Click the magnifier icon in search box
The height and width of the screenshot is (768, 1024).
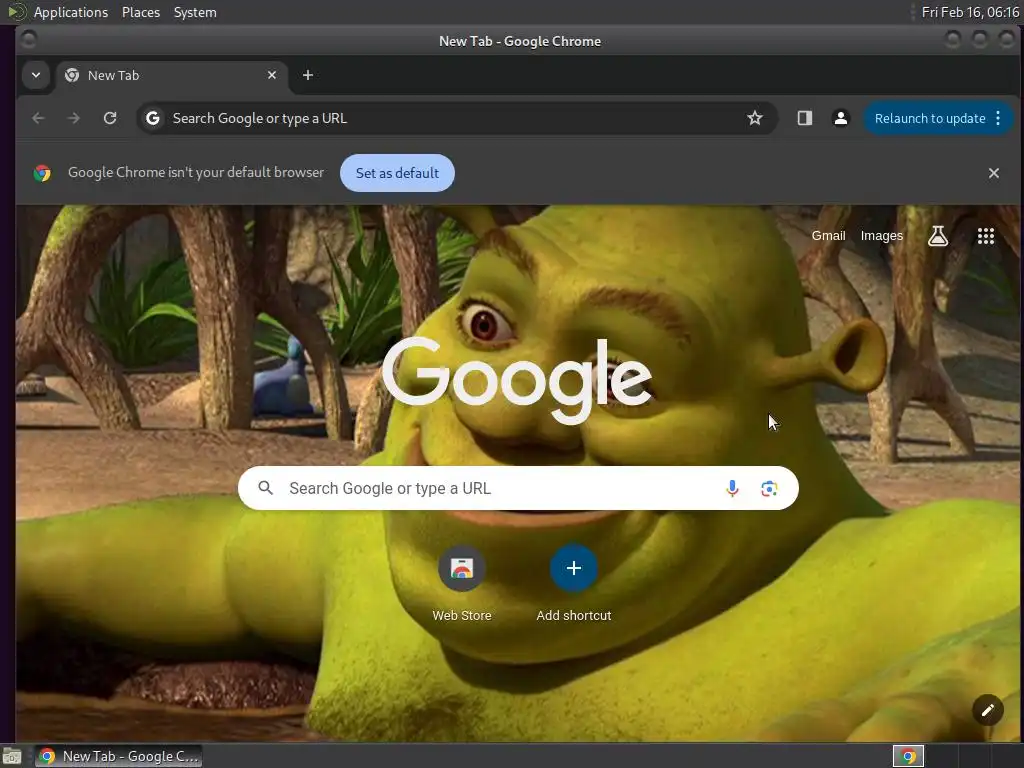click(x=265, y=488)
